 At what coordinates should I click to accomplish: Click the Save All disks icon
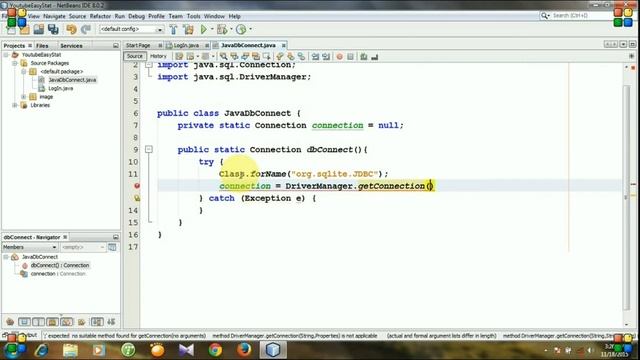coord(53,29)
